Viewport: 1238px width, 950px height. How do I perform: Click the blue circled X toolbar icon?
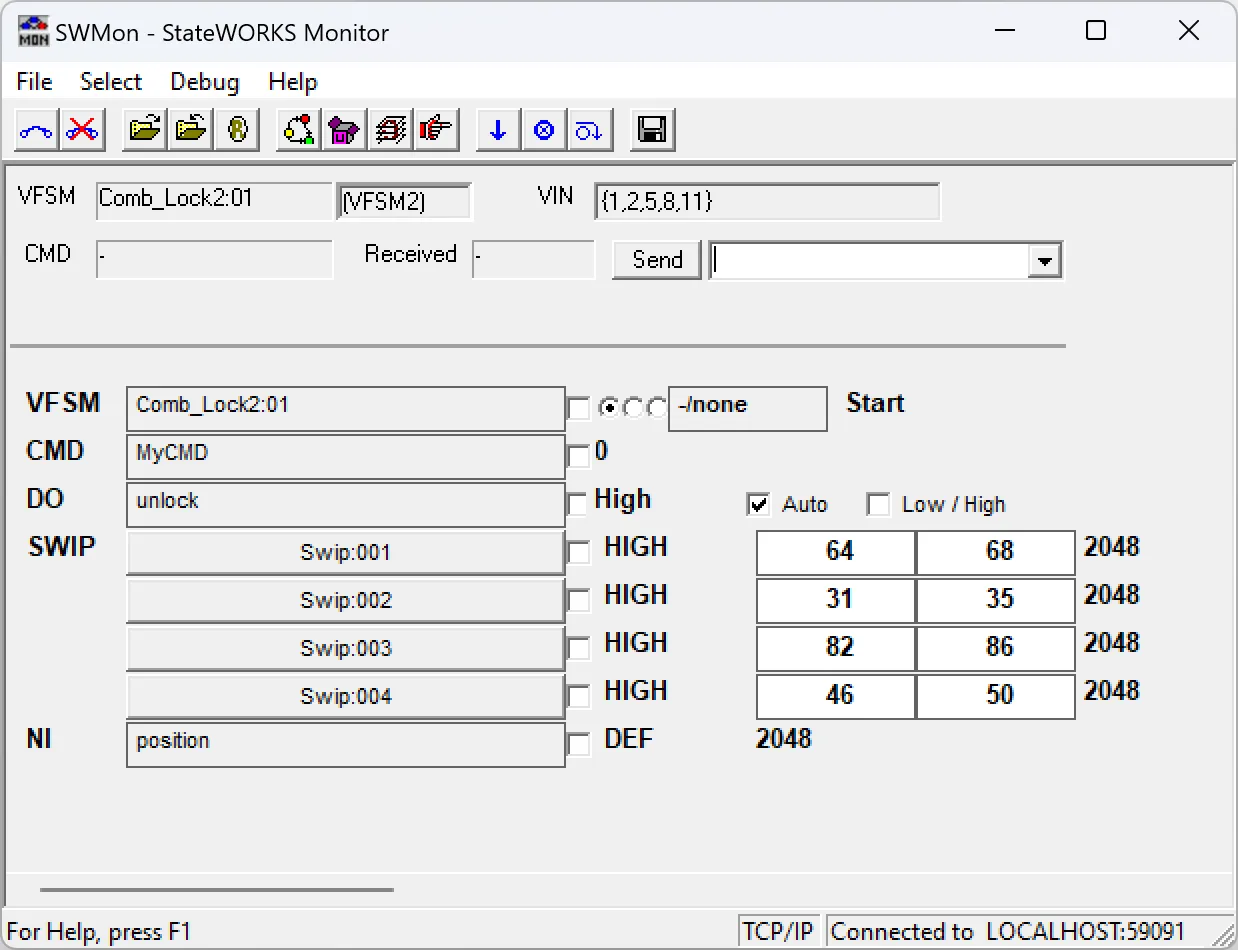(544, 130)
